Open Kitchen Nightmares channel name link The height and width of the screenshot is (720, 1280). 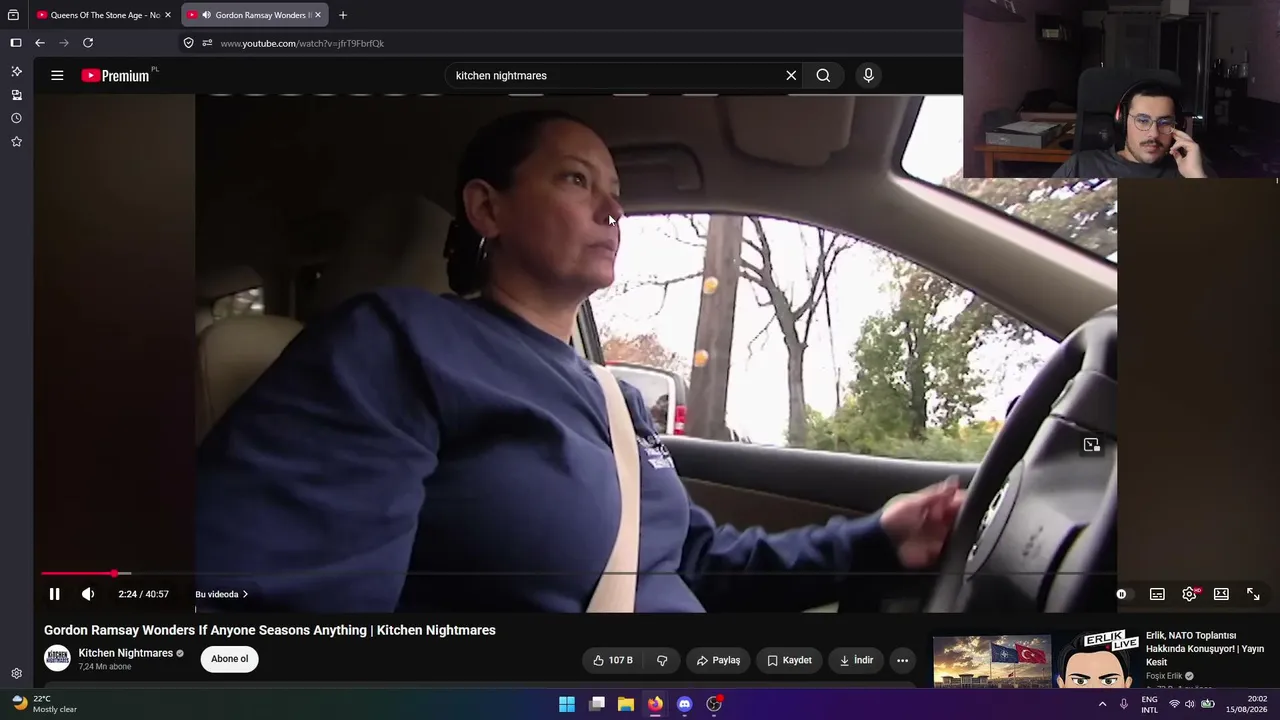[126, 653]
